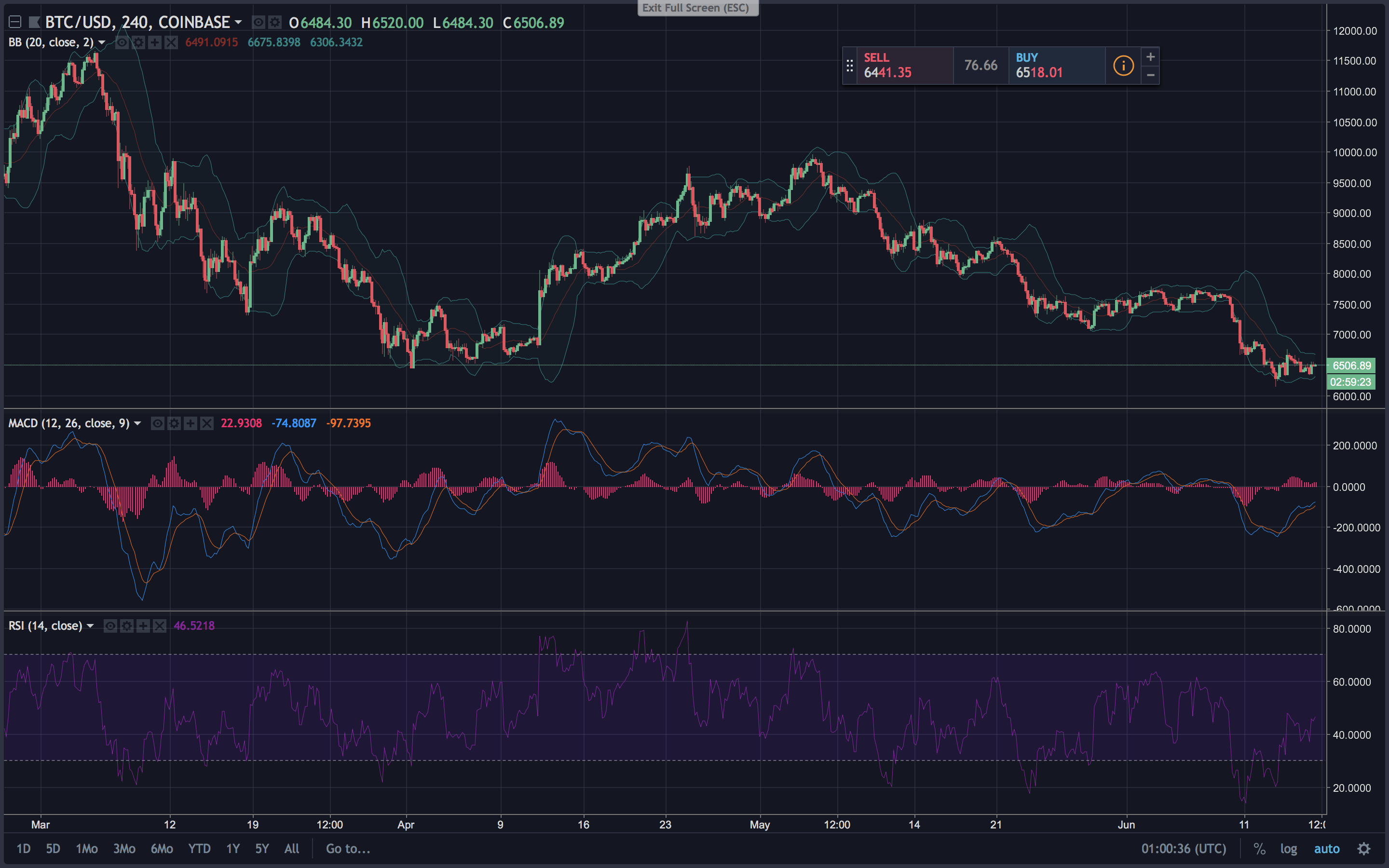The height and width of the screenshot is (868, 1389).
Task: Click the 01:00:36 (UTC) timezone clock
Action: point(1184,849)
